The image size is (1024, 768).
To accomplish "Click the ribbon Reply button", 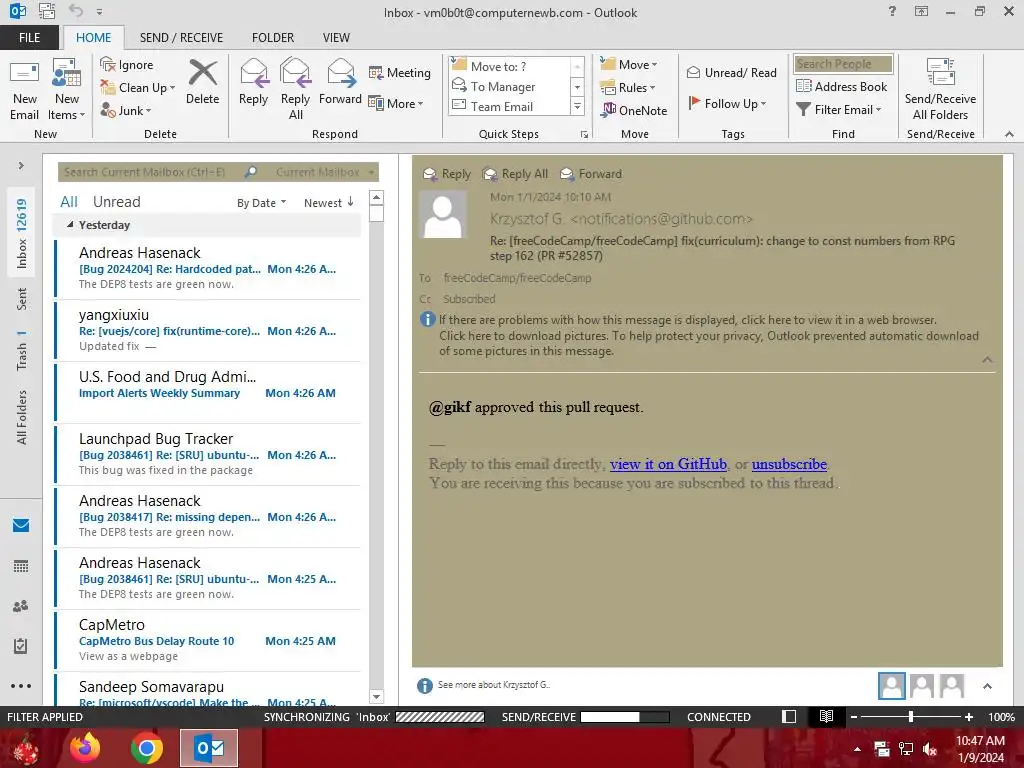I will (253, 82).
